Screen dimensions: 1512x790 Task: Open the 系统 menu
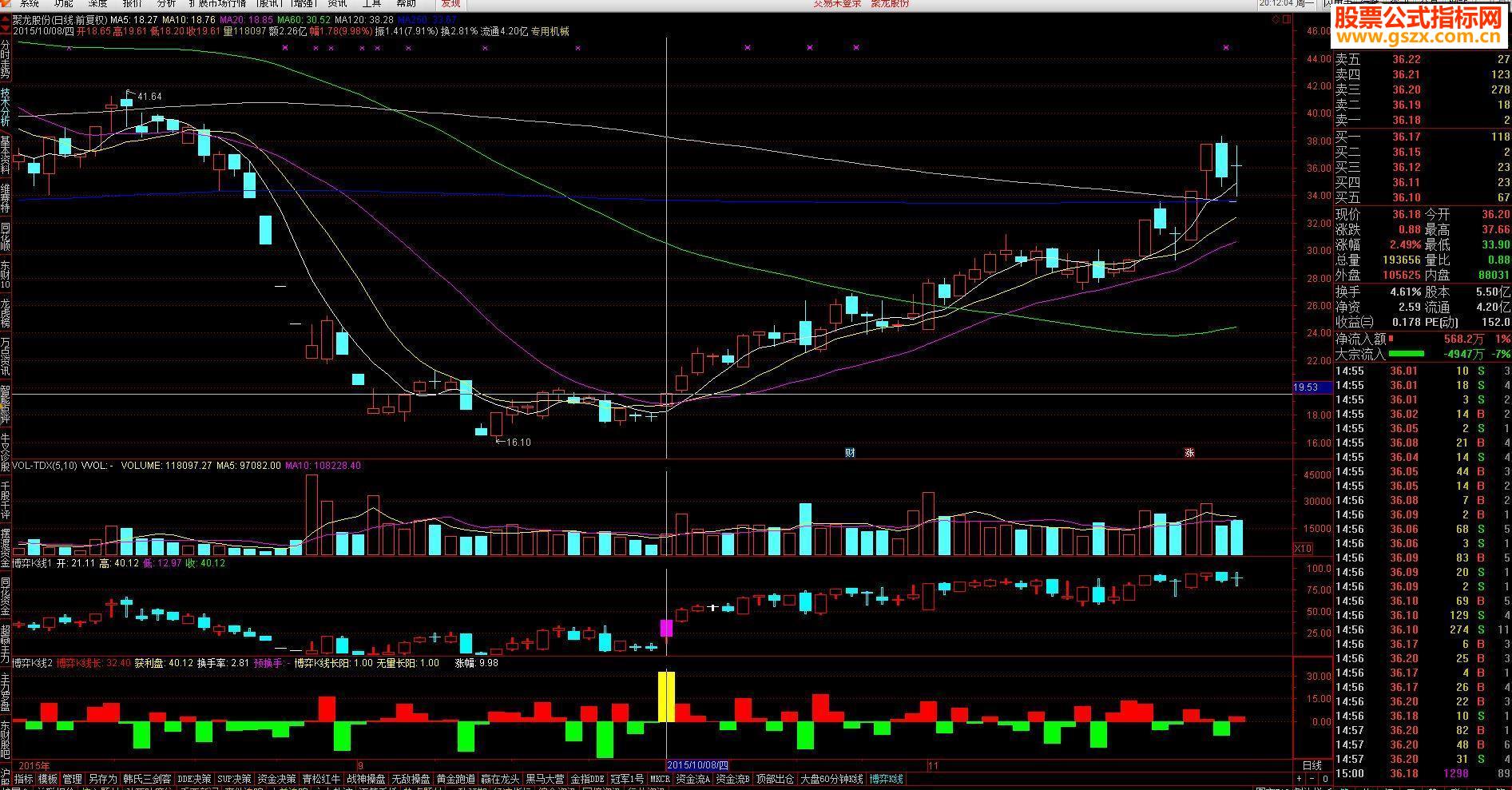click(30, 4)
